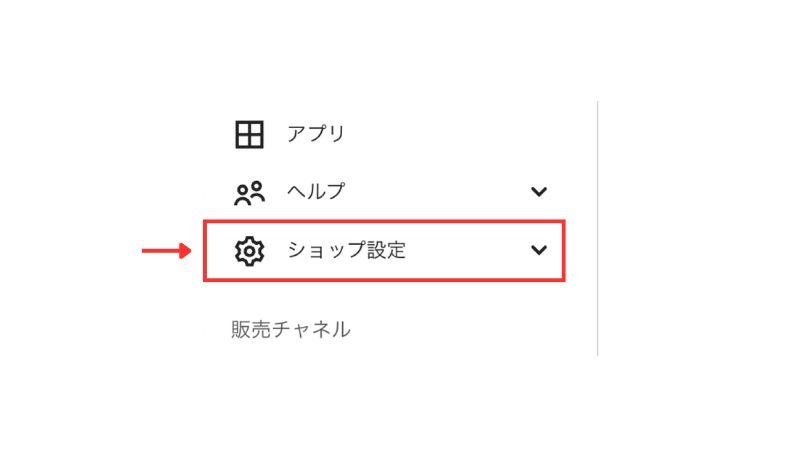The width and height of the screenshot is (812, 457).
Task: Click the ヘルプ text label
Action: 316,191
